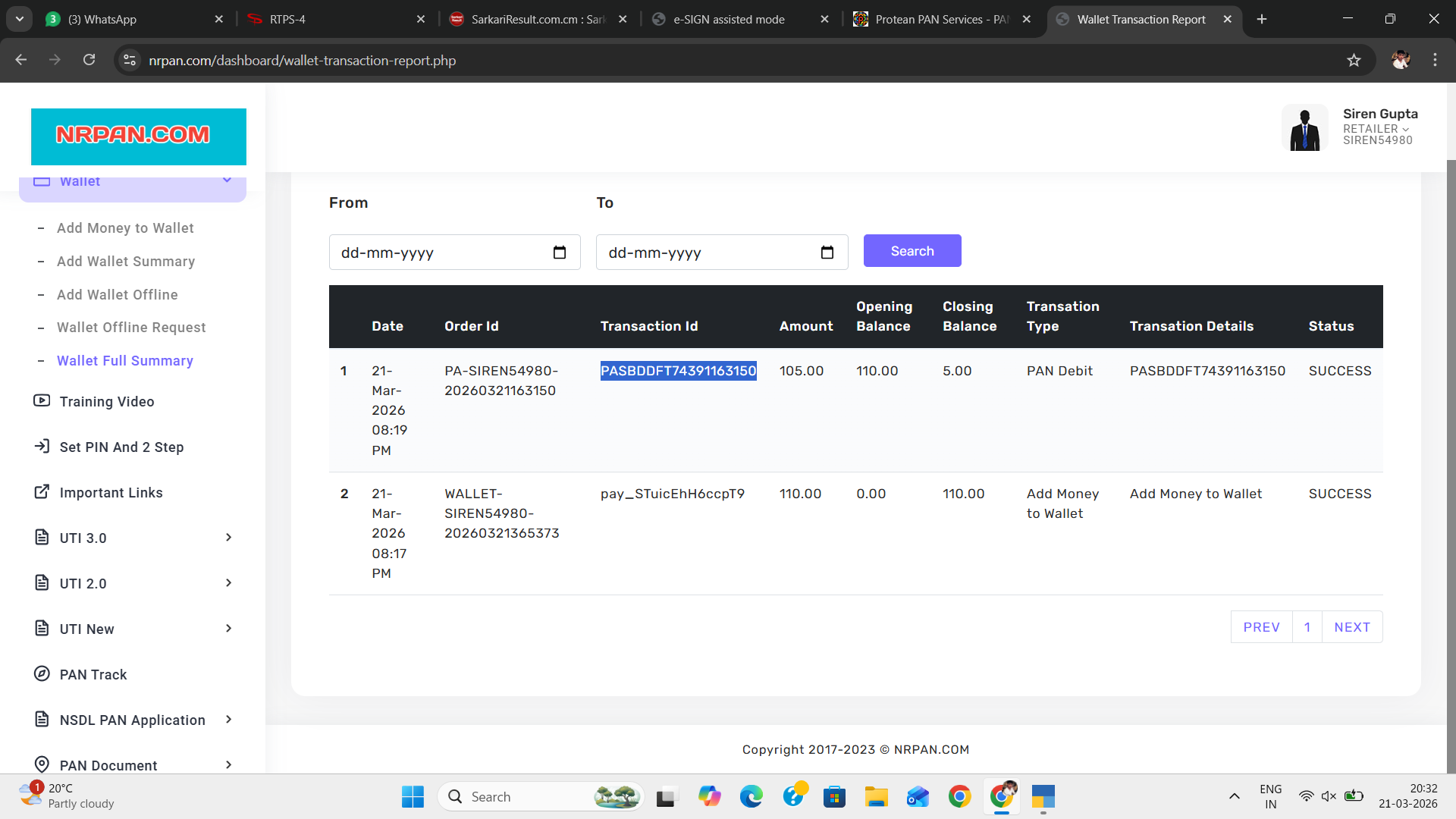Expand the UTI New submenu
Screen dimensions: 1456x819
[228, 629]
